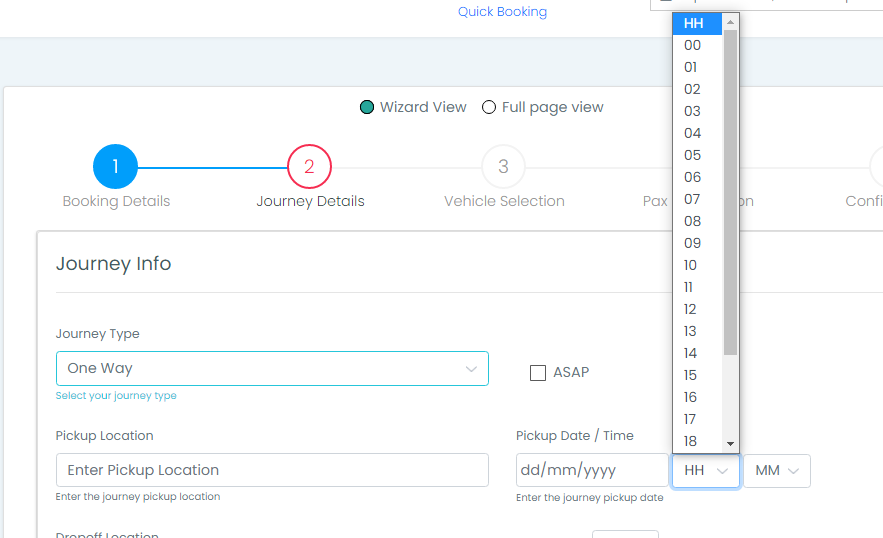Click the dd/mm/yyyy pickup date field
Image resolution: width=883 pixels, height=538 pixels.
point(592,470)
